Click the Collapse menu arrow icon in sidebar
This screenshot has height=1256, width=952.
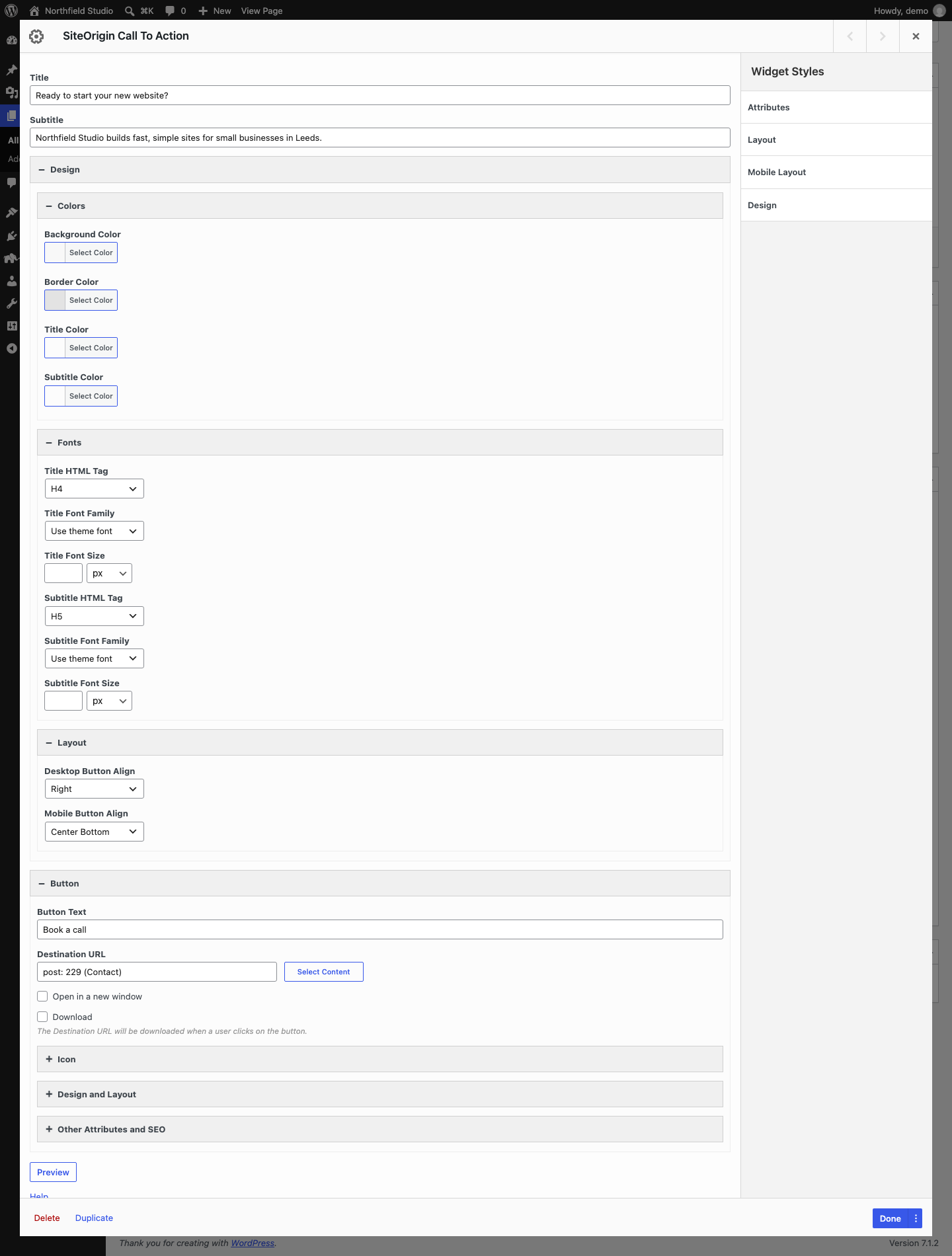11,348
